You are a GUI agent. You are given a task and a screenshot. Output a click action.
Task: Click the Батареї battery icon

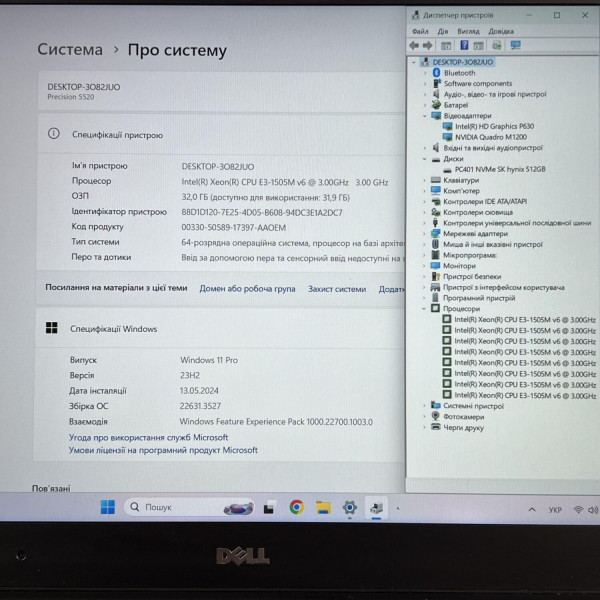436,105
